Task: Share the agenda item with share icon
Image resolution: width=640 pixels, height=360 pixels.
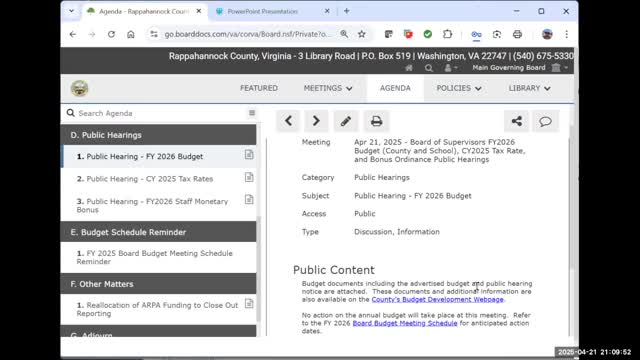Action: click(516, 121)
